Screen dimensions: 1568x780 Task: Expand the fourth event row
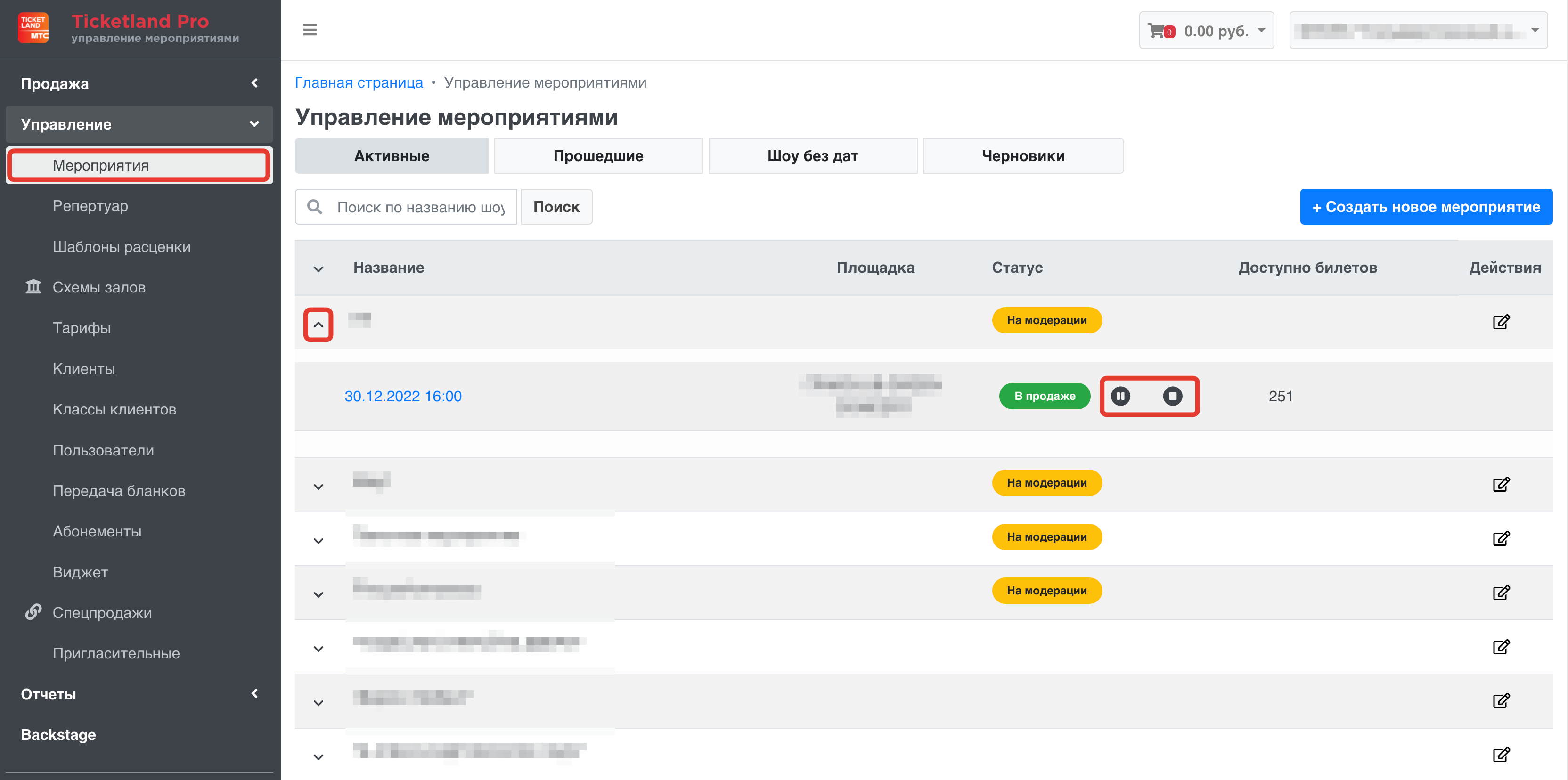click(318, 594)
